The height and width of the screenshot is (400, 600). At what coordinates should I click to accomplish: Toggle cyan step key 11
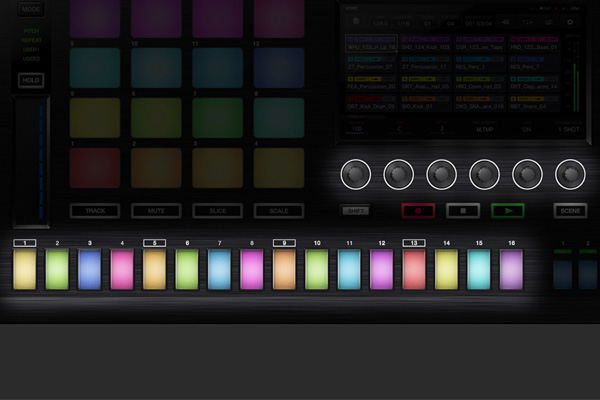(x=349, y=269)
